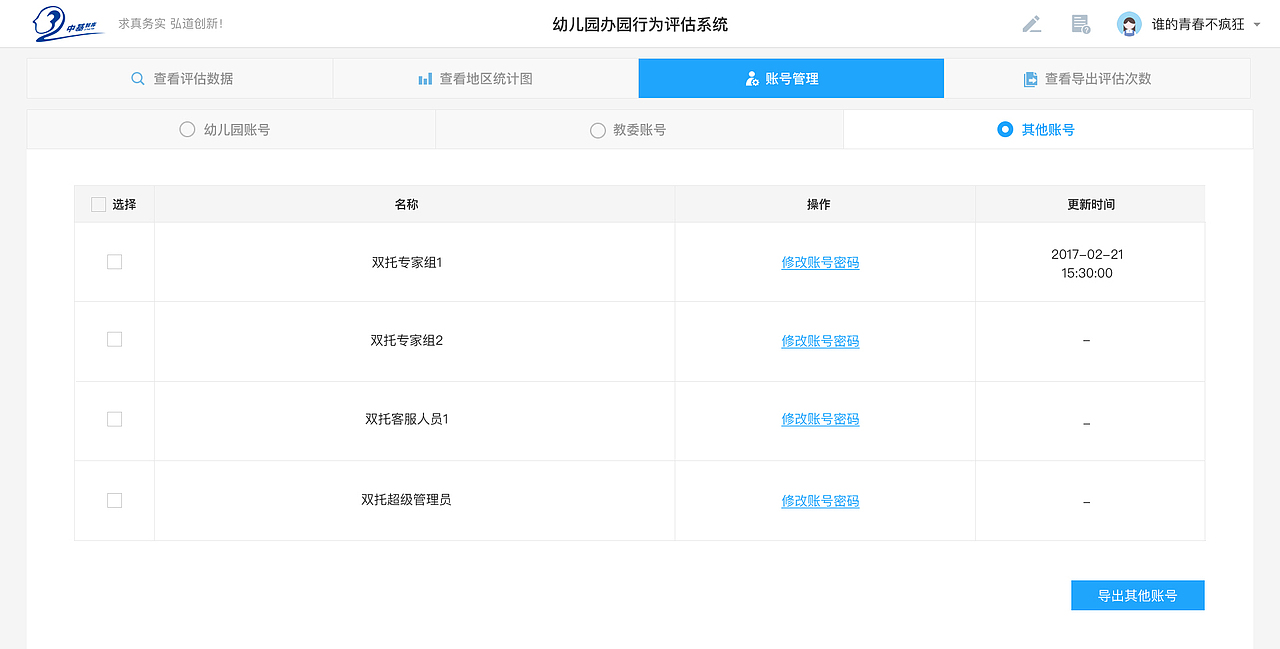Click the 导出其他账号 button

1137,594
